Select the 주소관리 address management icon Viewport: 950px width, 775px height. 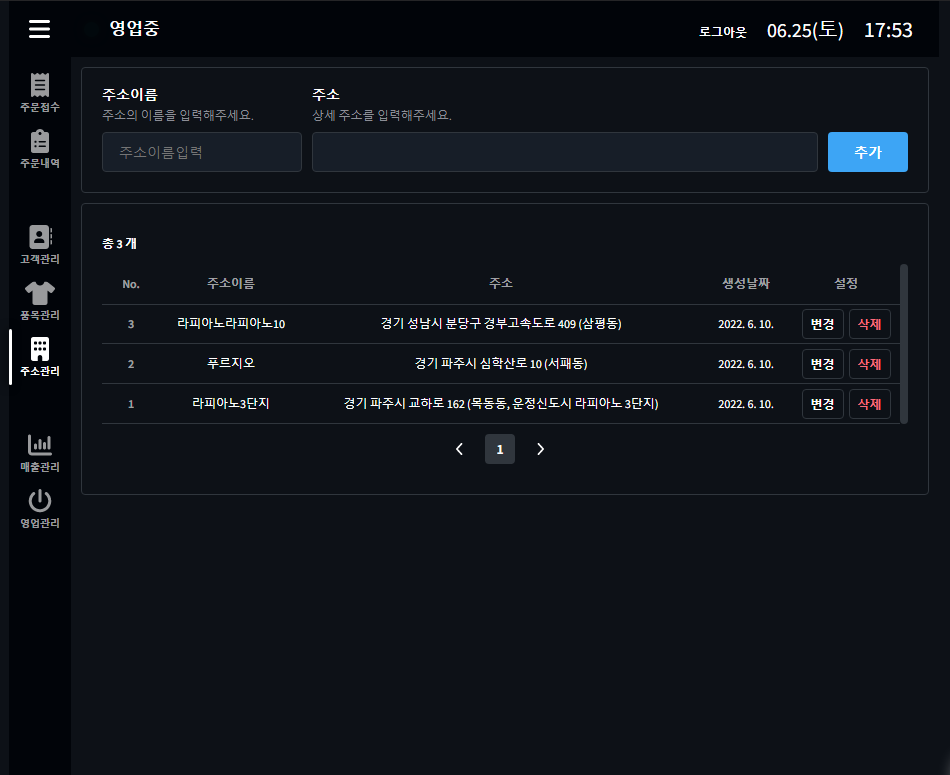tap(39, 358)
